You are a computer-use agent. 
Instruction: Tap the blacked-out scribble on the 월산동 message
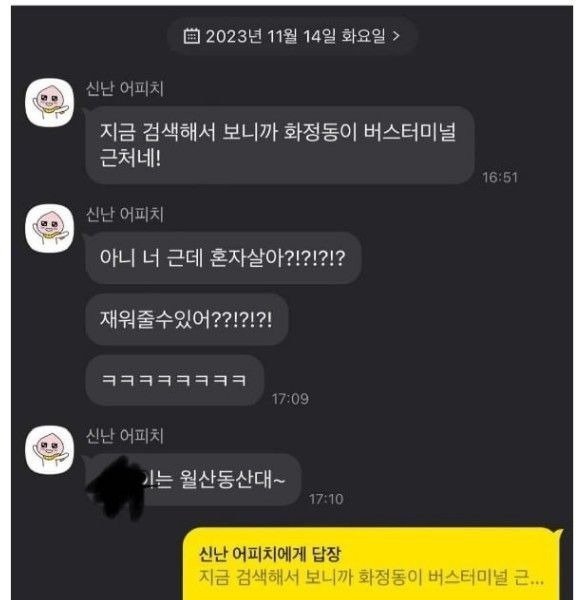click(117, 485)
